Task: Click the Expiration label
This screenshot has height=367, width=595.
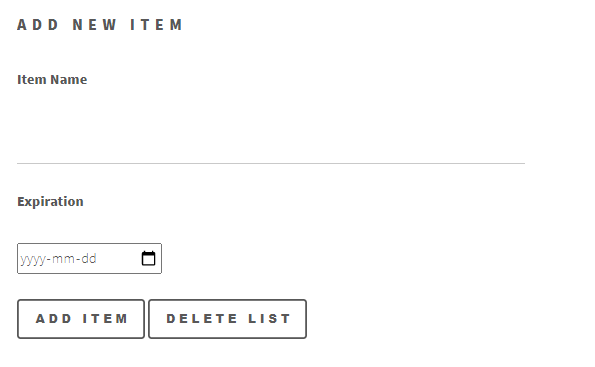Action: (50, 202)
